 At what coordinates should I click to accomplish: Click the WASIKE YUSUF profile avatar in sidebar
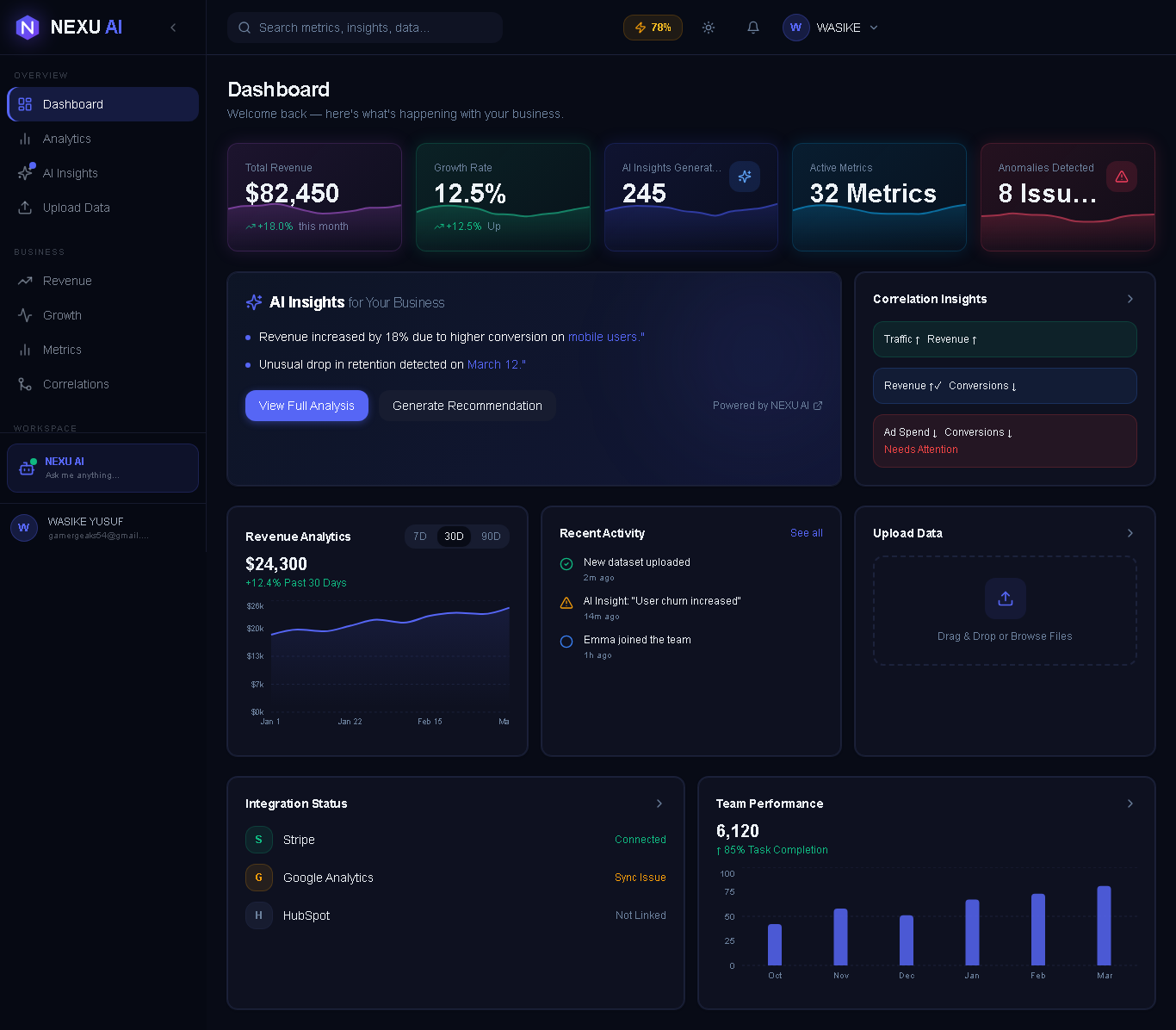point(24,528)
